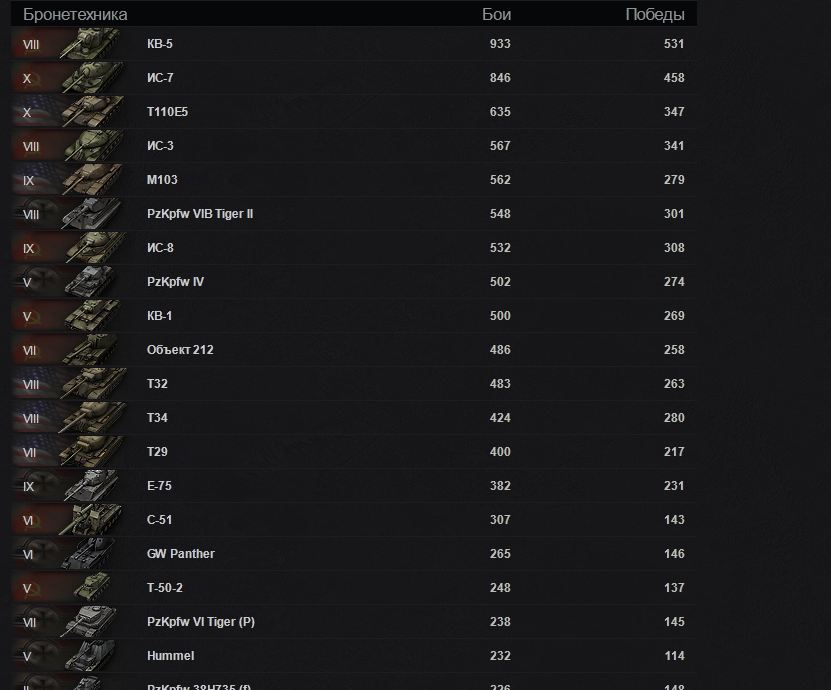The image size is (831, 690).
Task: Sort by Победы column header
Action: tap(655, 15)
